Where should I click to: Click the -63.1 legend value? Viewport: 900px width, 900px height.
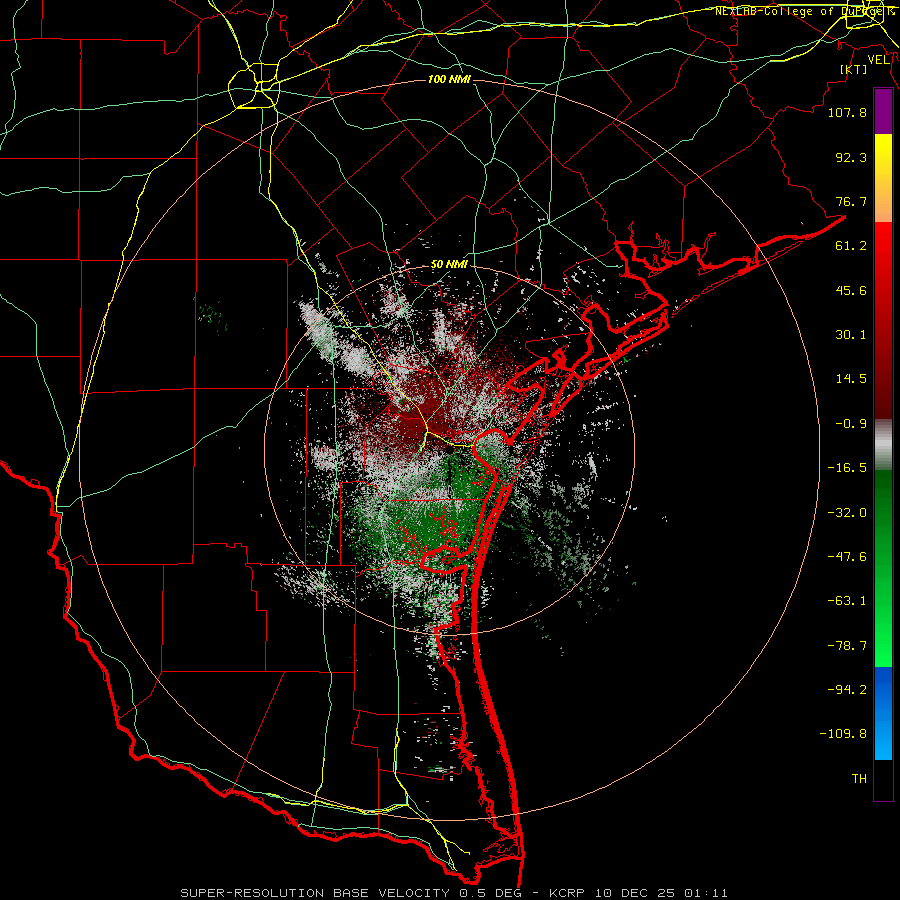[x=847, y=601]
